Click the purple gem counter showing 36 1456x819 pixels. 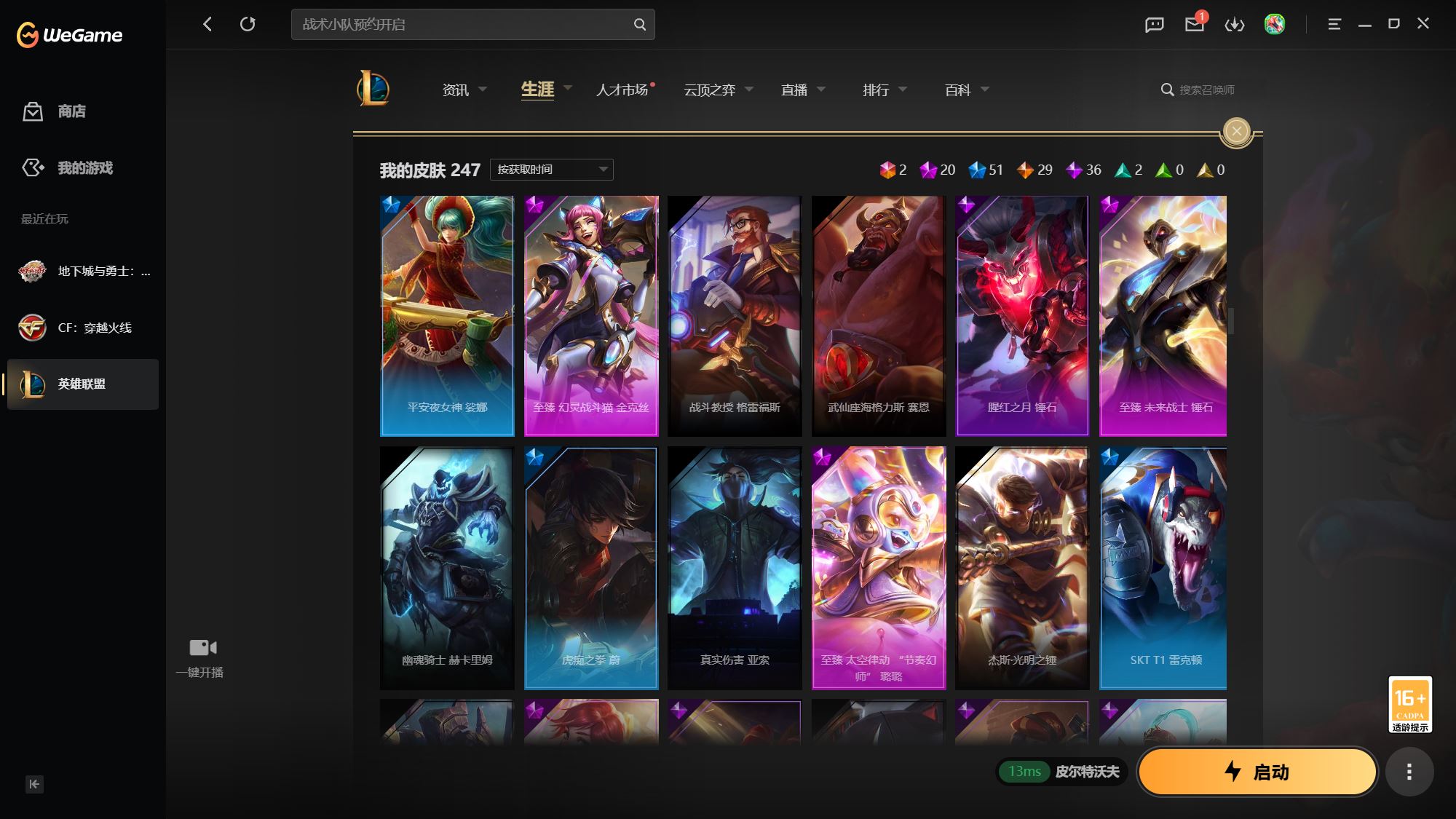pos(1083,170)
